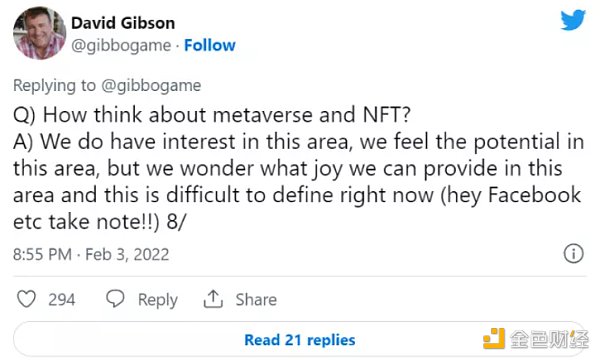Viewport: 600px width, 360px height.
Task: Click the share upload arrow icon
Action: 213,299
